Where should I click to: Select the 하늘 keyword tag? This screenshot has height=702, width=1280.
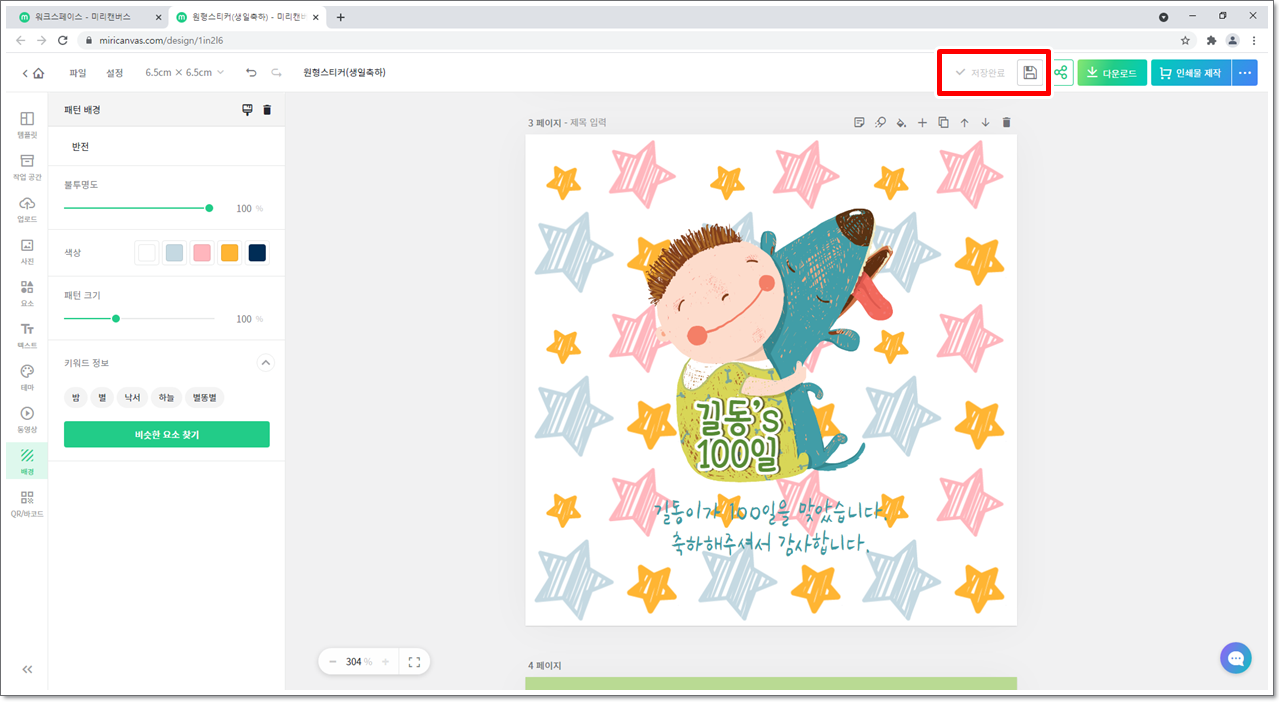point(166,398)
